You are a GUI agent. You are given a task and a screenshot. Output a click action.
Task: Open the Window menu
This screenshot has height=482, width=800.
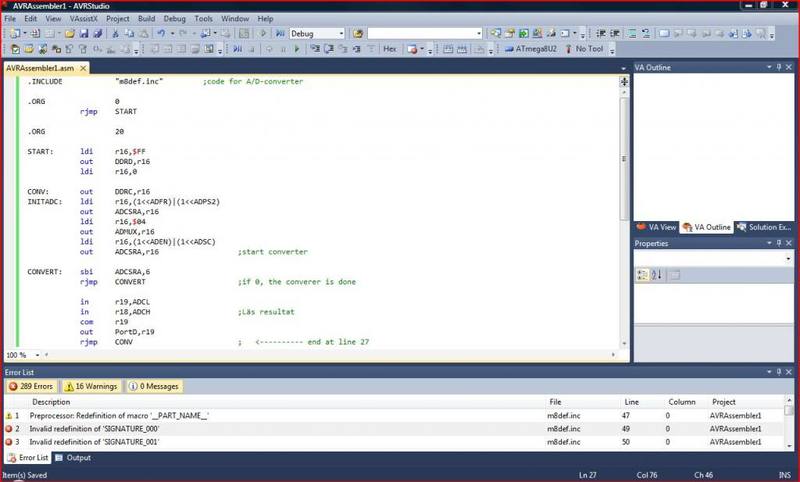[235, 19]
